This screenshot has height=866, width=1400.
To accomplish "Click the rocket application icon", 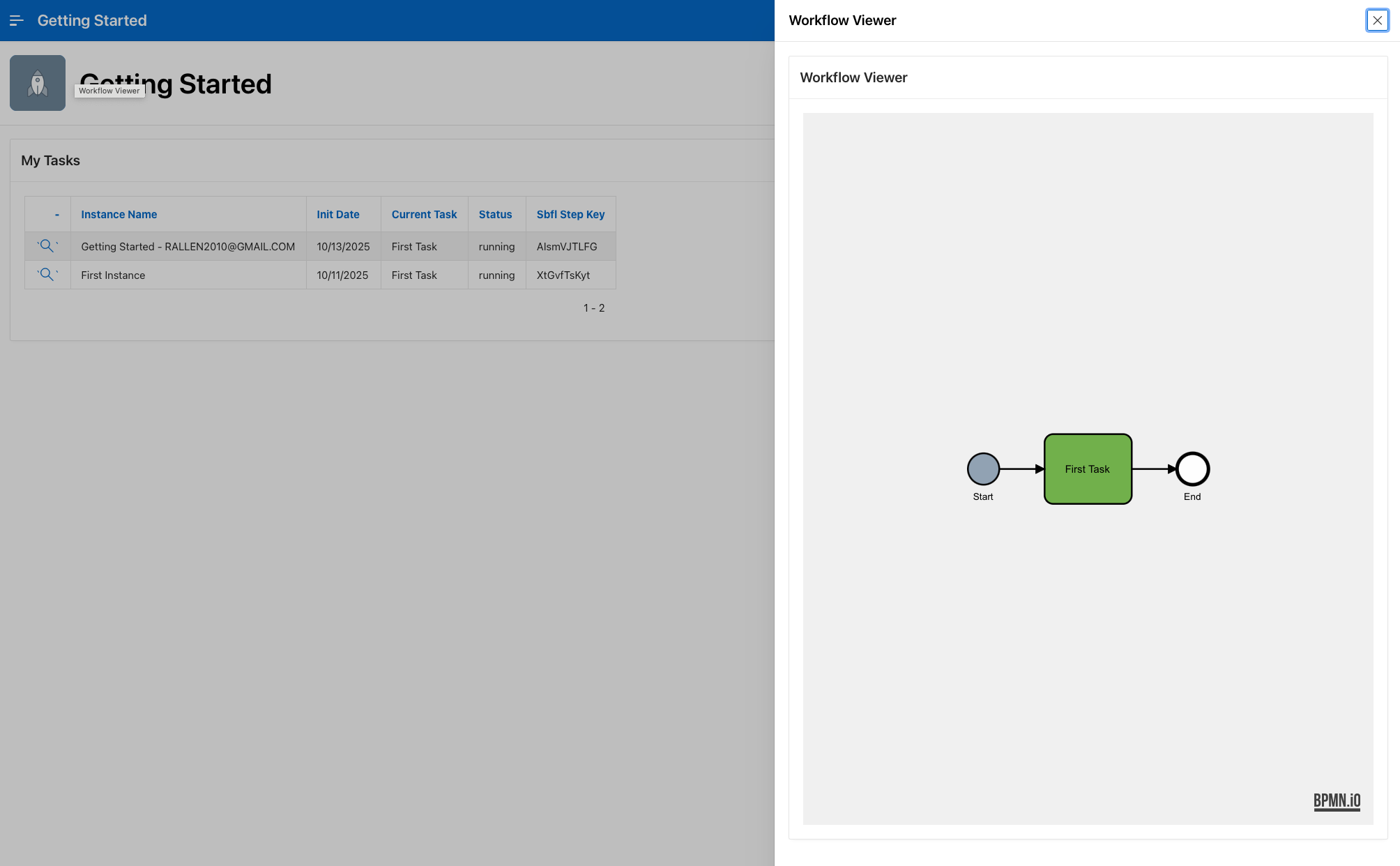I will point(38,83).
